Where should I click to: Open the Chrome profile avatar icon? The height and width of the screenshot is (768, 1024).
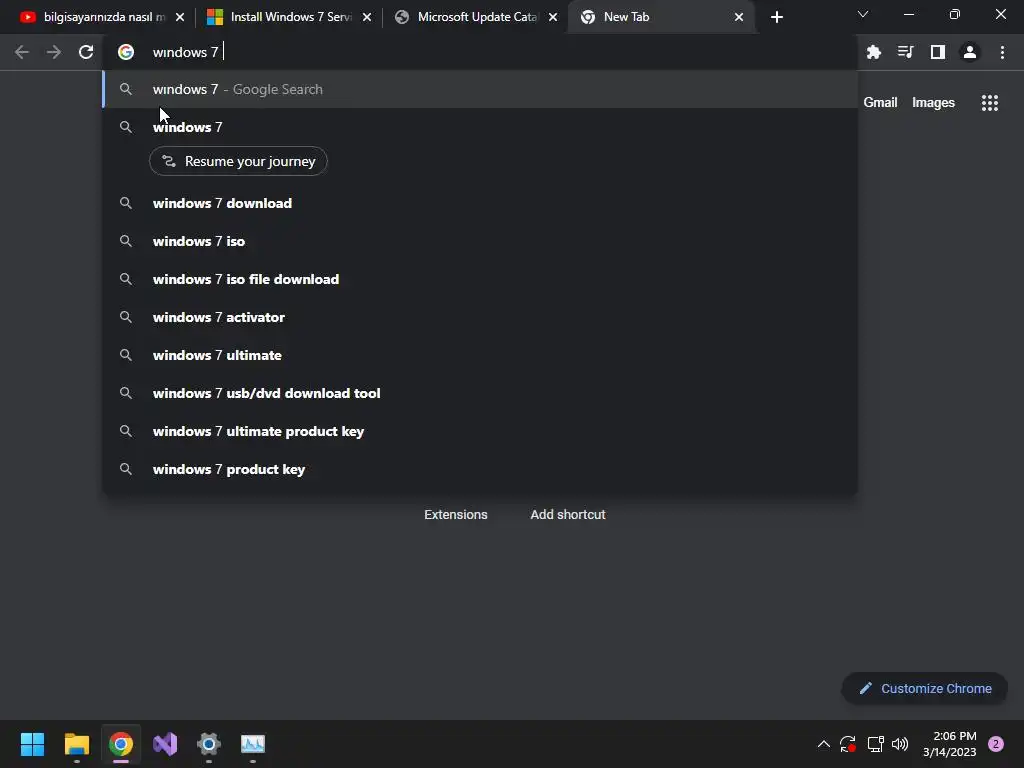pyautogui.click(x=970, y=52)
